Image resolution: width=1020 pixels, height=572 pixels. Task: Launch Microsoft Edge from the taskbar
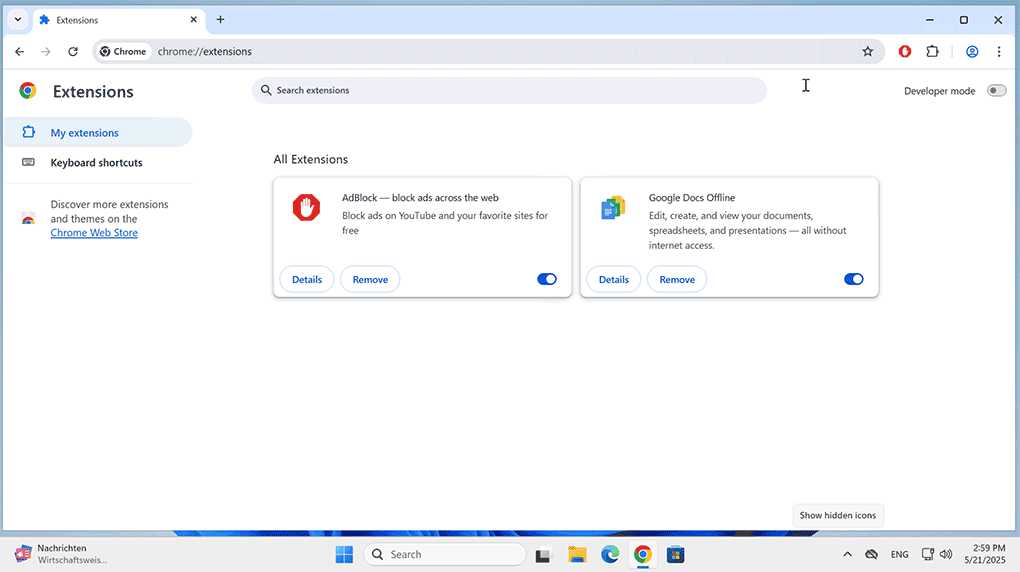click(610, 554)
